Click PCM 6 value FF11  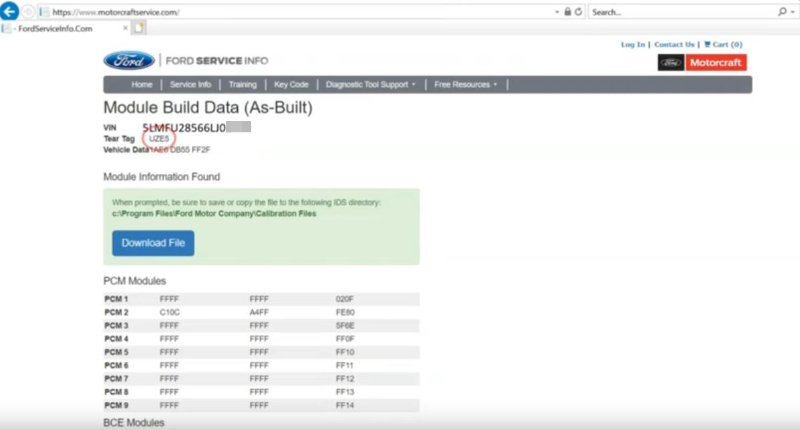click(x=344, y=365)
